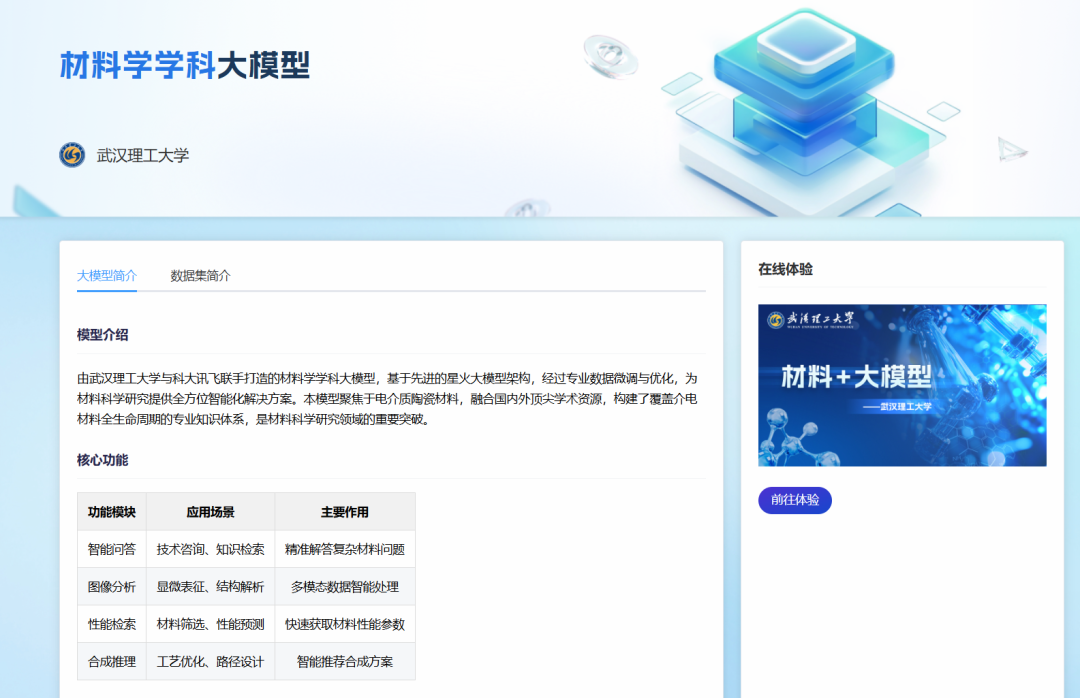The height and width of the screenshot is (698, 1080).
Task: Click the 合成推理 table row
Action: point(112,661)
